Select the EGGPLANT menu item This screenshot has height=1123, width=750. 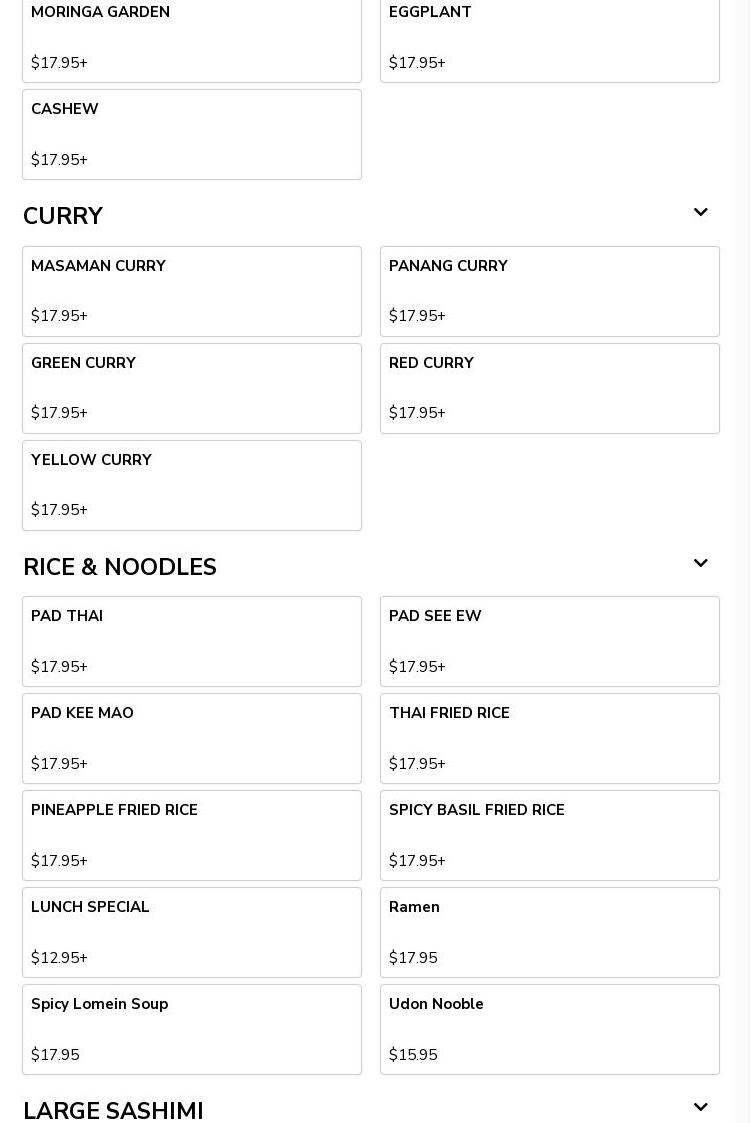tap(549, 39)
